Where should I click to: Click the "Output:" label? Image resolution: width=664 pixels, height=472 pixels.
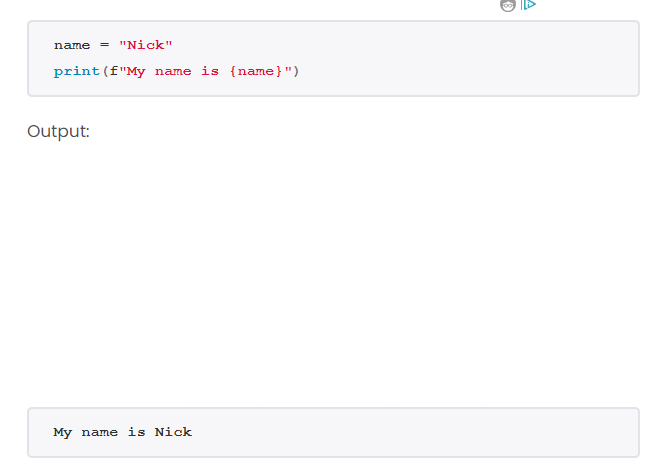click(x=58, y=132)
